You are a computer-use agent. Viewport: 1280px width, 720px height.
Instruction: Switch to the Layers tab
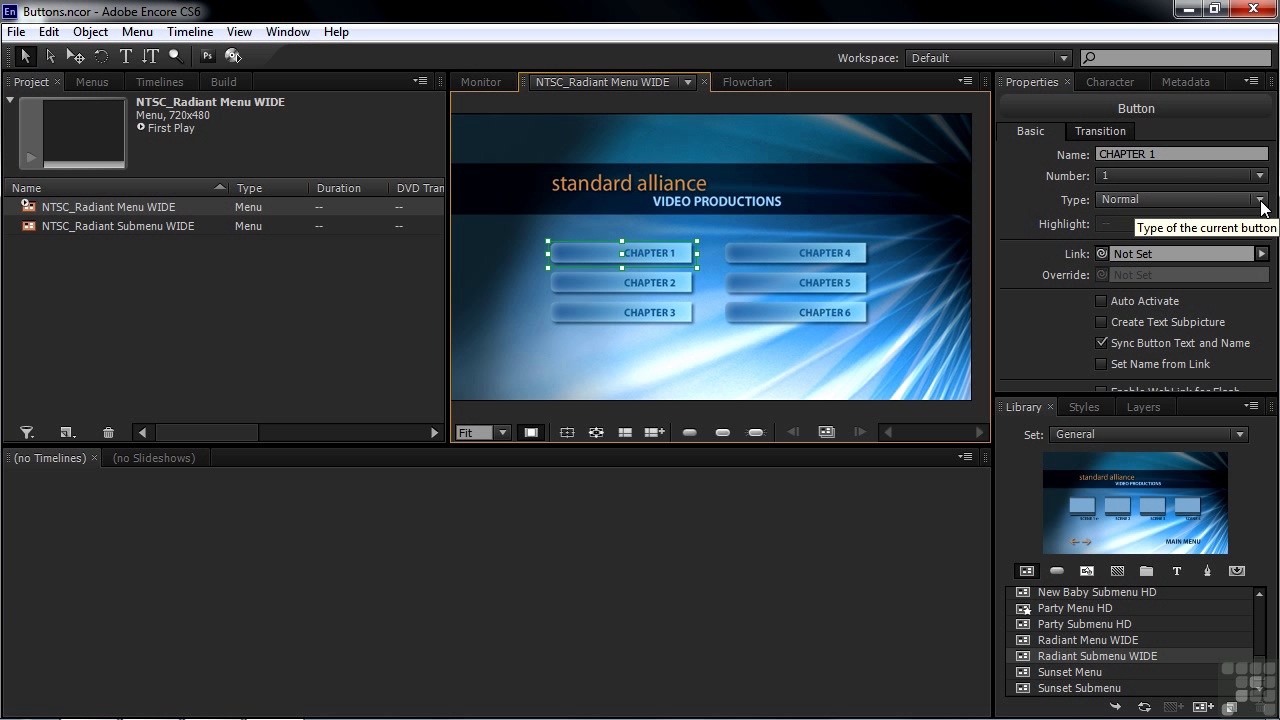1143,407
